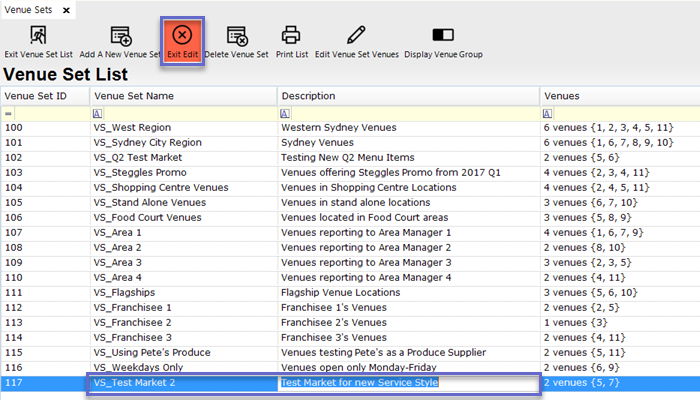Select the Venue Sets tab
Viewport: 700px width, 400px height.
[x=30, y=9]
